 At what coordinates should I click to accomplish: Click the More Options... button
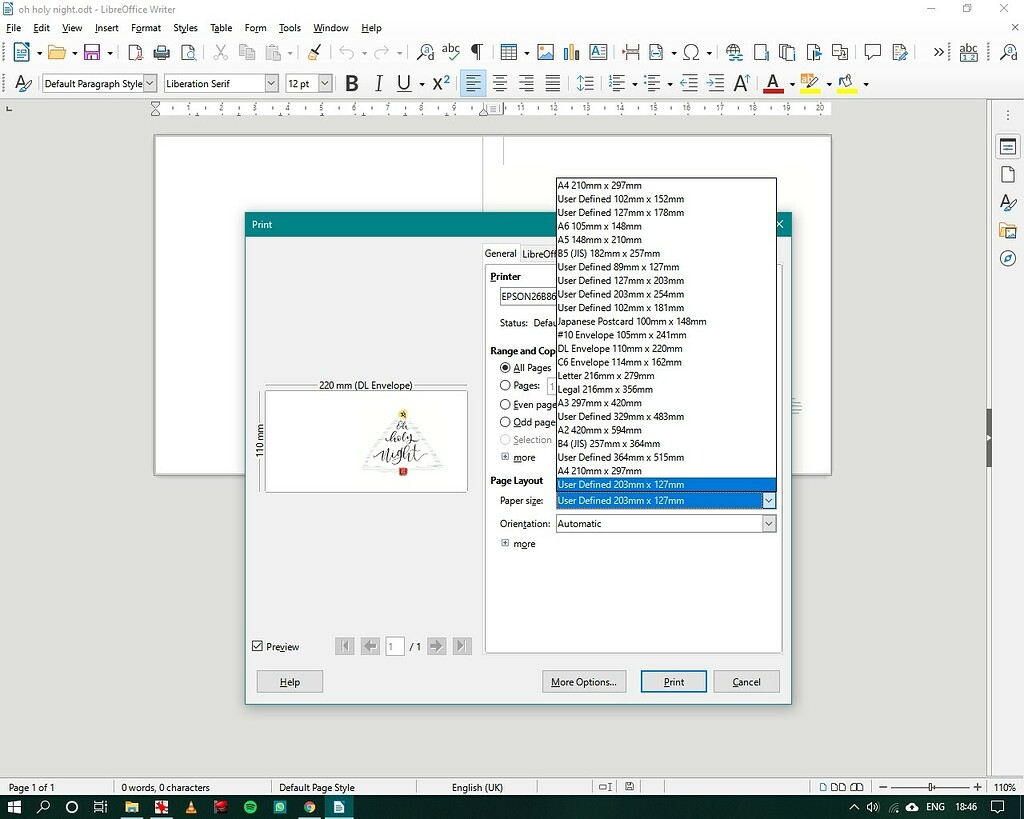tap(584, 682)
